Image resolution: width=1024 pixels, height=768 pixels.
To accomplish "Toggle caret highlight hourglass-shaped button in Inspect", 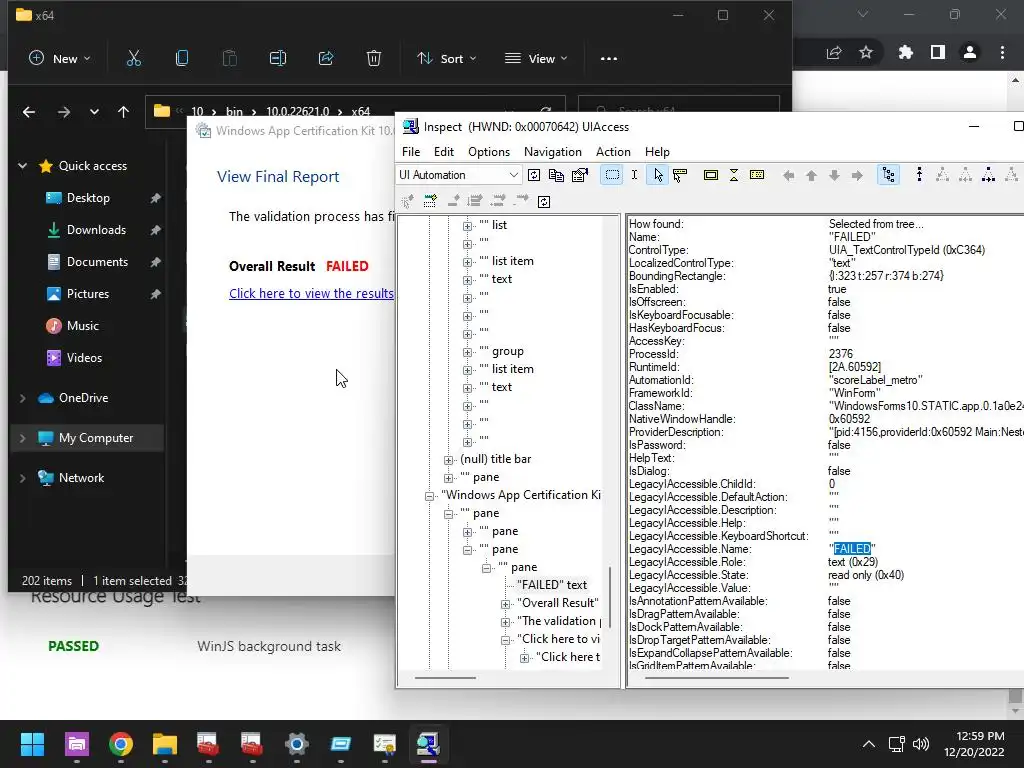I will click(734, 175).
